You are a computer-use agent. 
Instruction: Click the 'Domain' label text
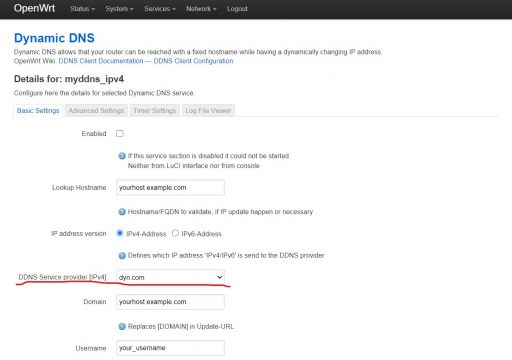click(x=95, y=302)
